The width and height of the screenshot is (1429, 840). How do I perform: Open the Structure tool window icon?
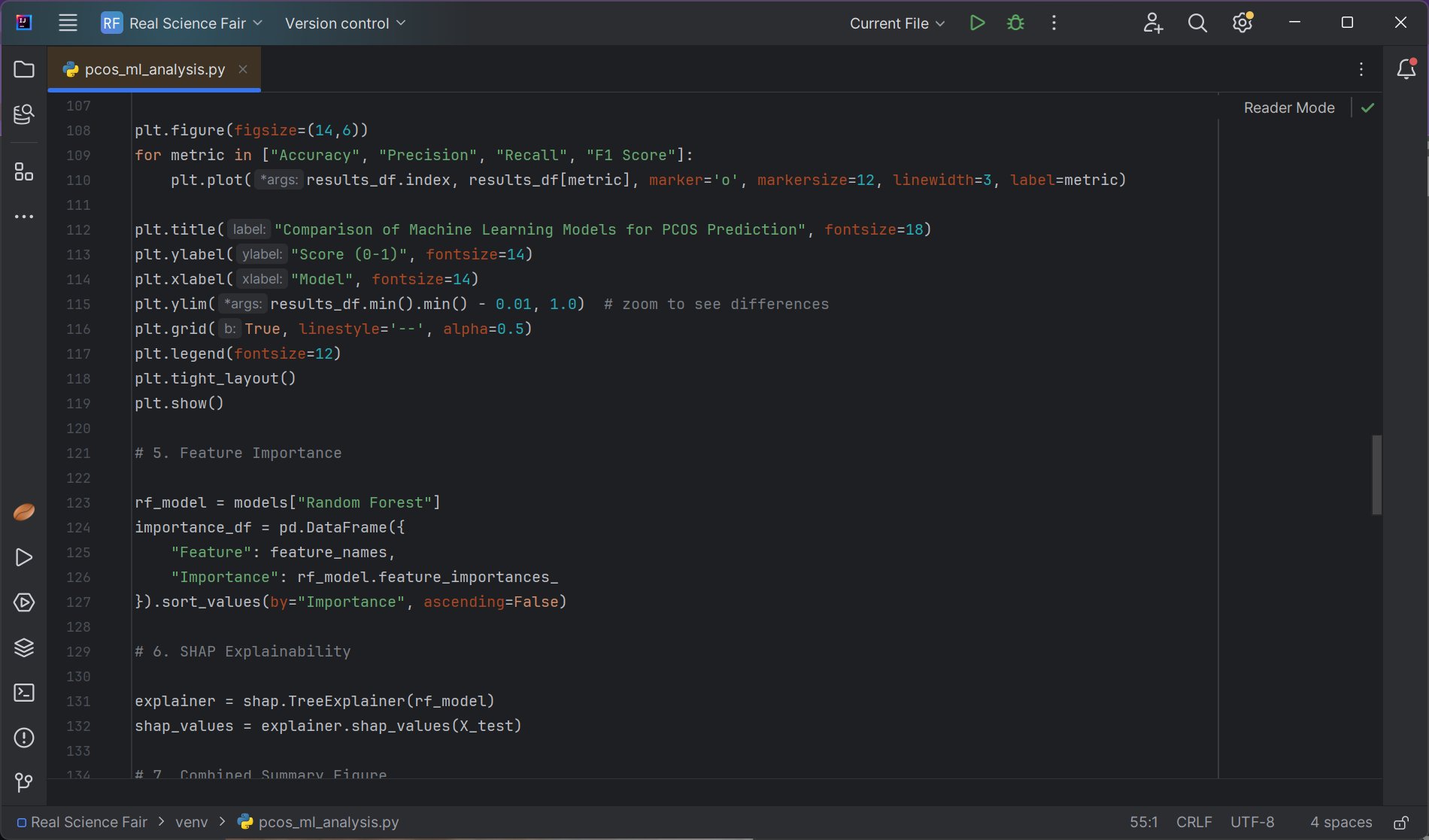click(24, 172)
